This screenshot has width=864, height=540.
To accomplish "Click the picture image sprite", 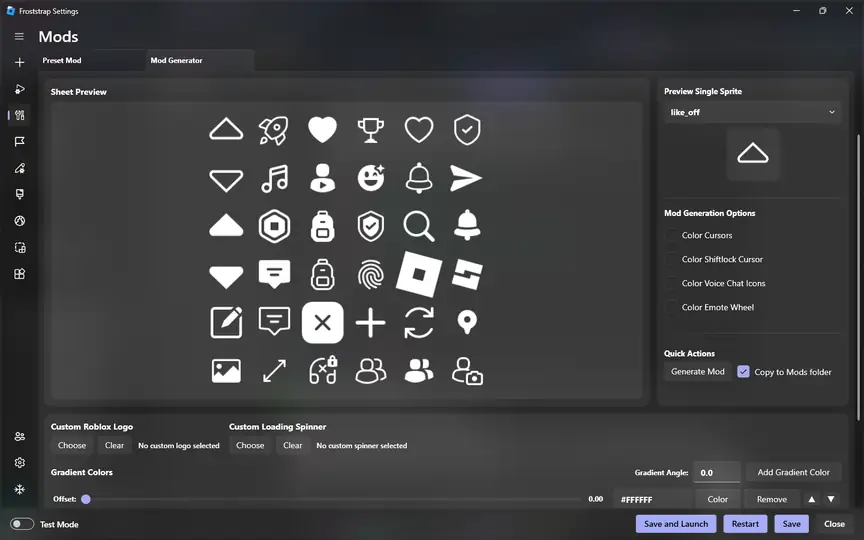I will point(226,371).
